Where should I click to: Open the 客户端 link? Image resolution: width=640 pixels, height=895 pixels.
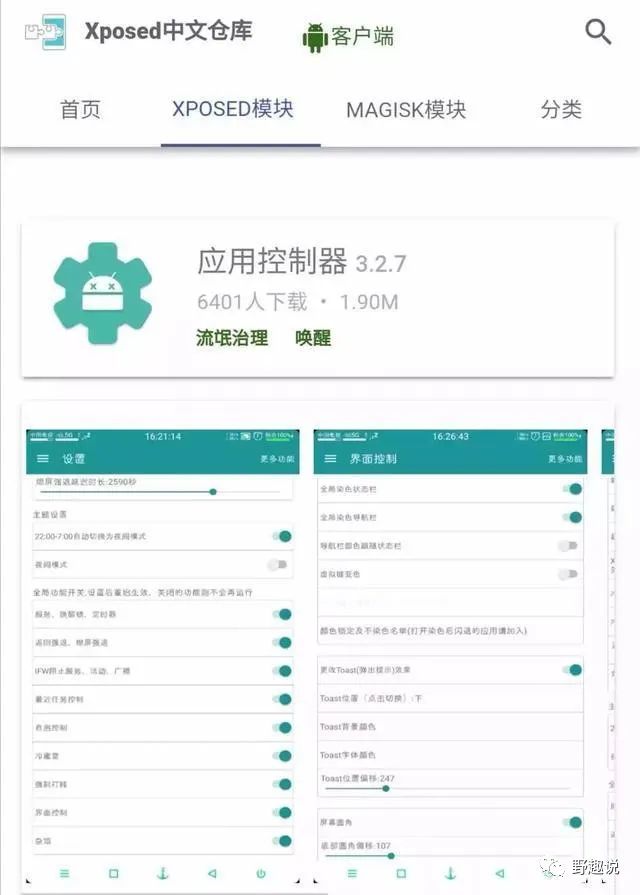point(362,36)
